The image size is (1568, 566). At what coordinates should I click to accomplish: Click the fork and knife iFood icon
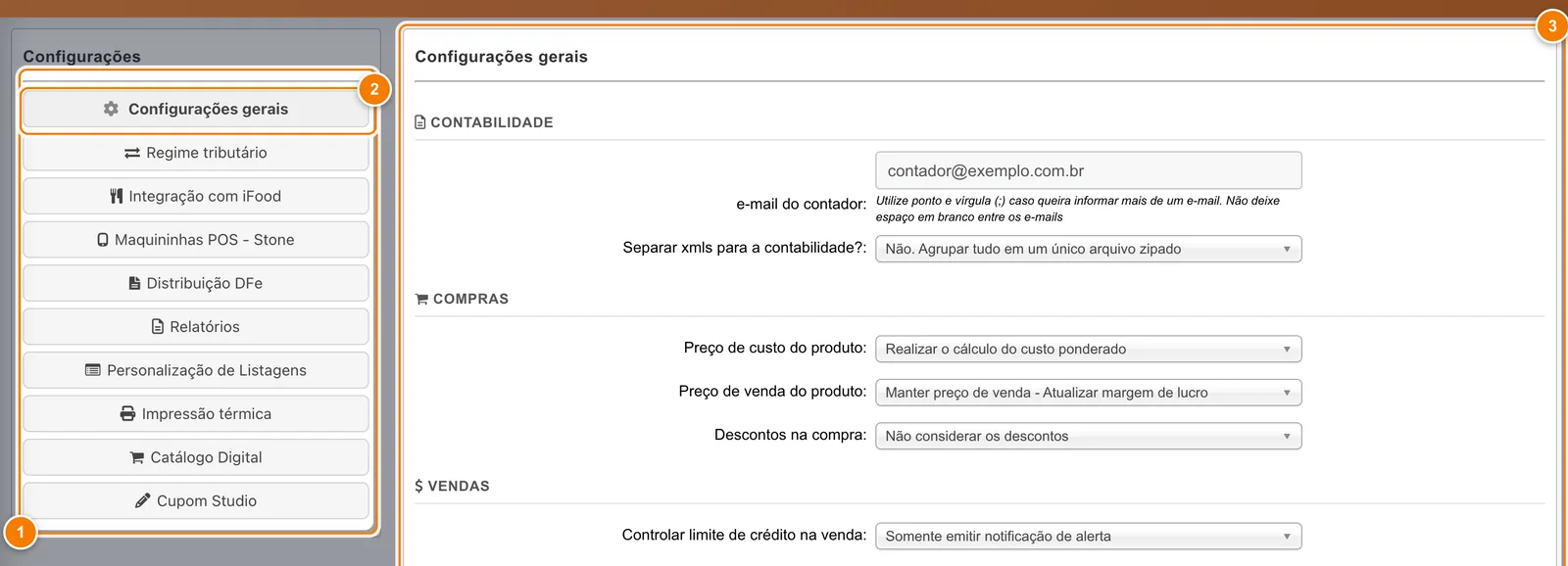117,196
